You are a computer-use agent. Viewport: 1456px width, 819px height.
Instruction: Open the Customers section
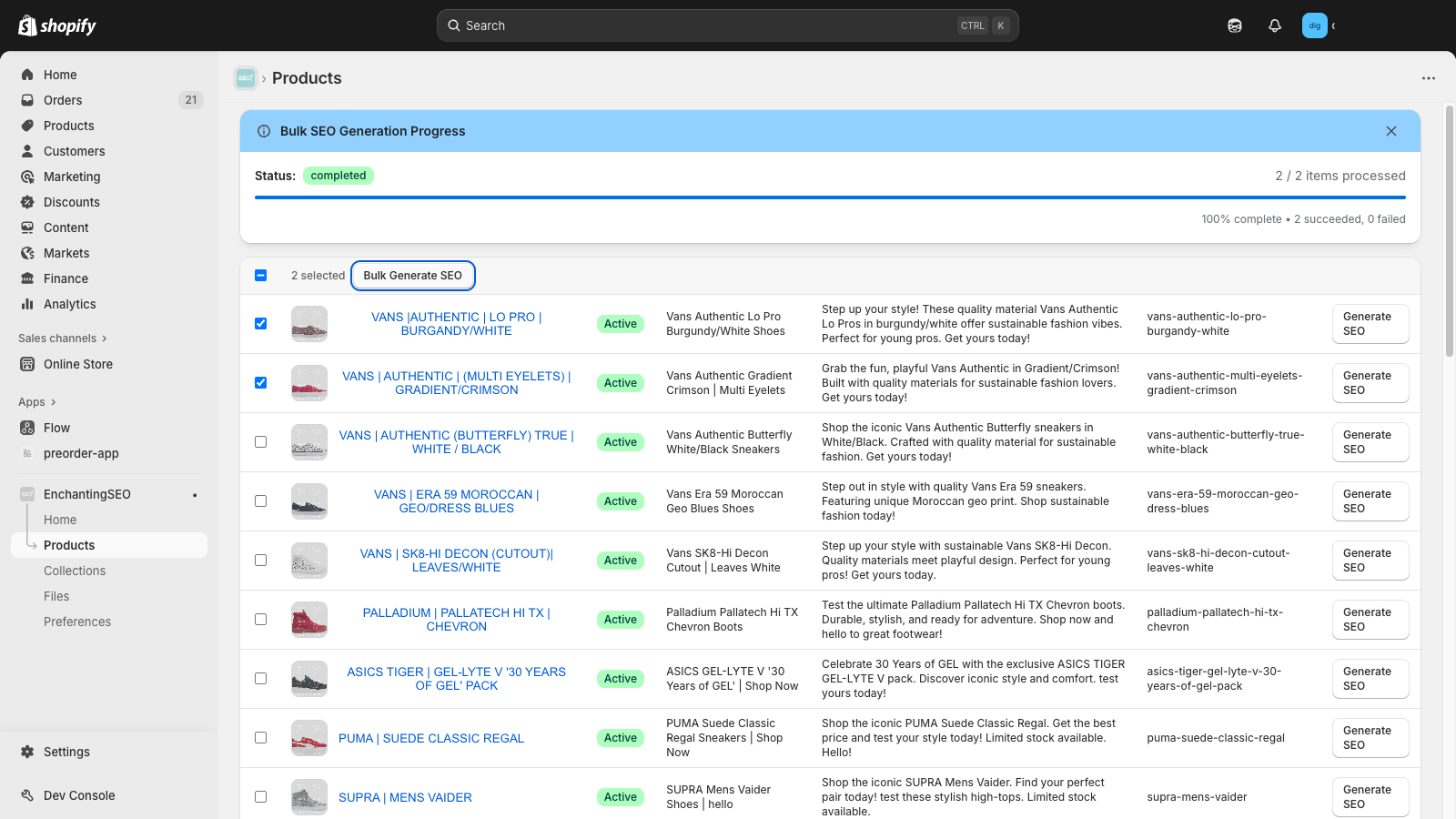pos(75,151)
